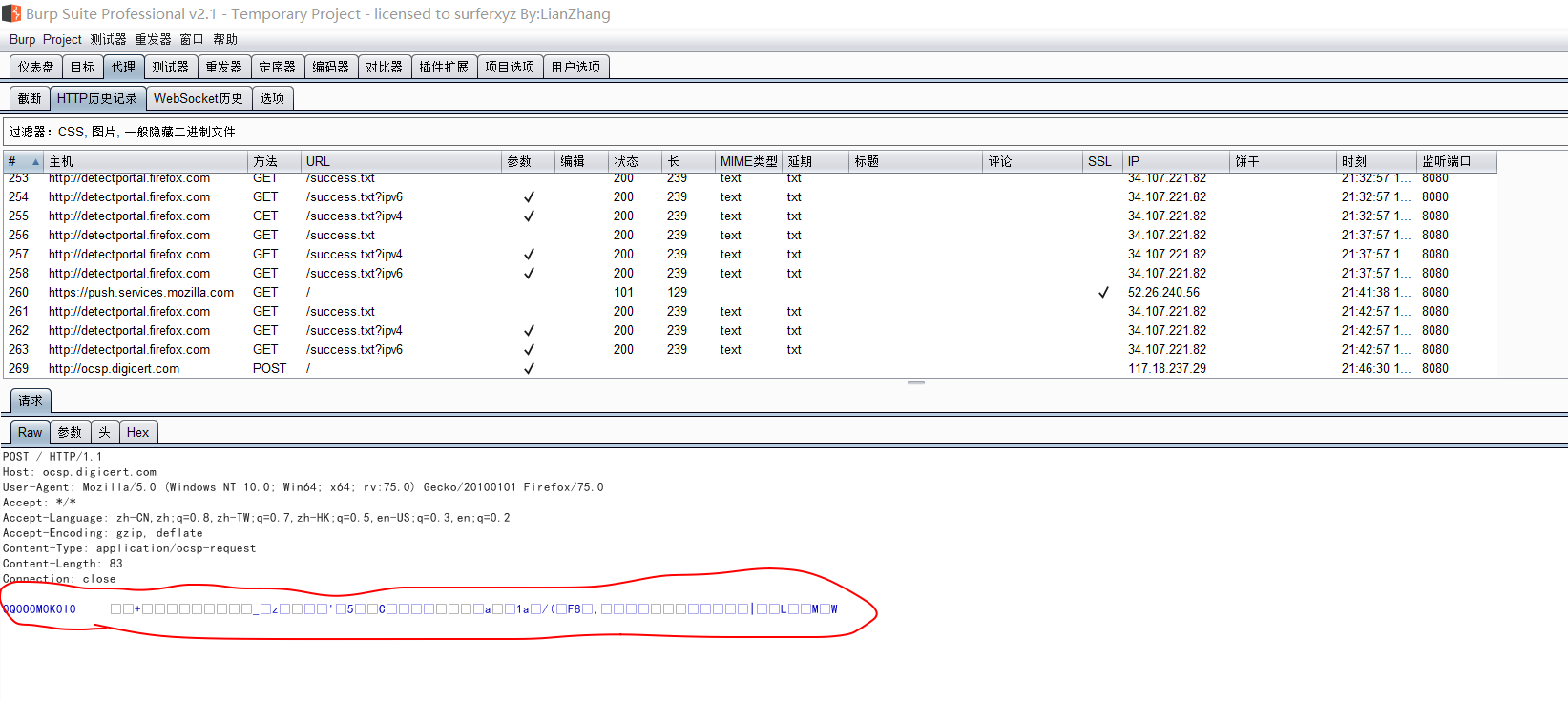1568x701 pixels.
Task: Click the Burp Suite logo icon
Action: coord(11,13)
